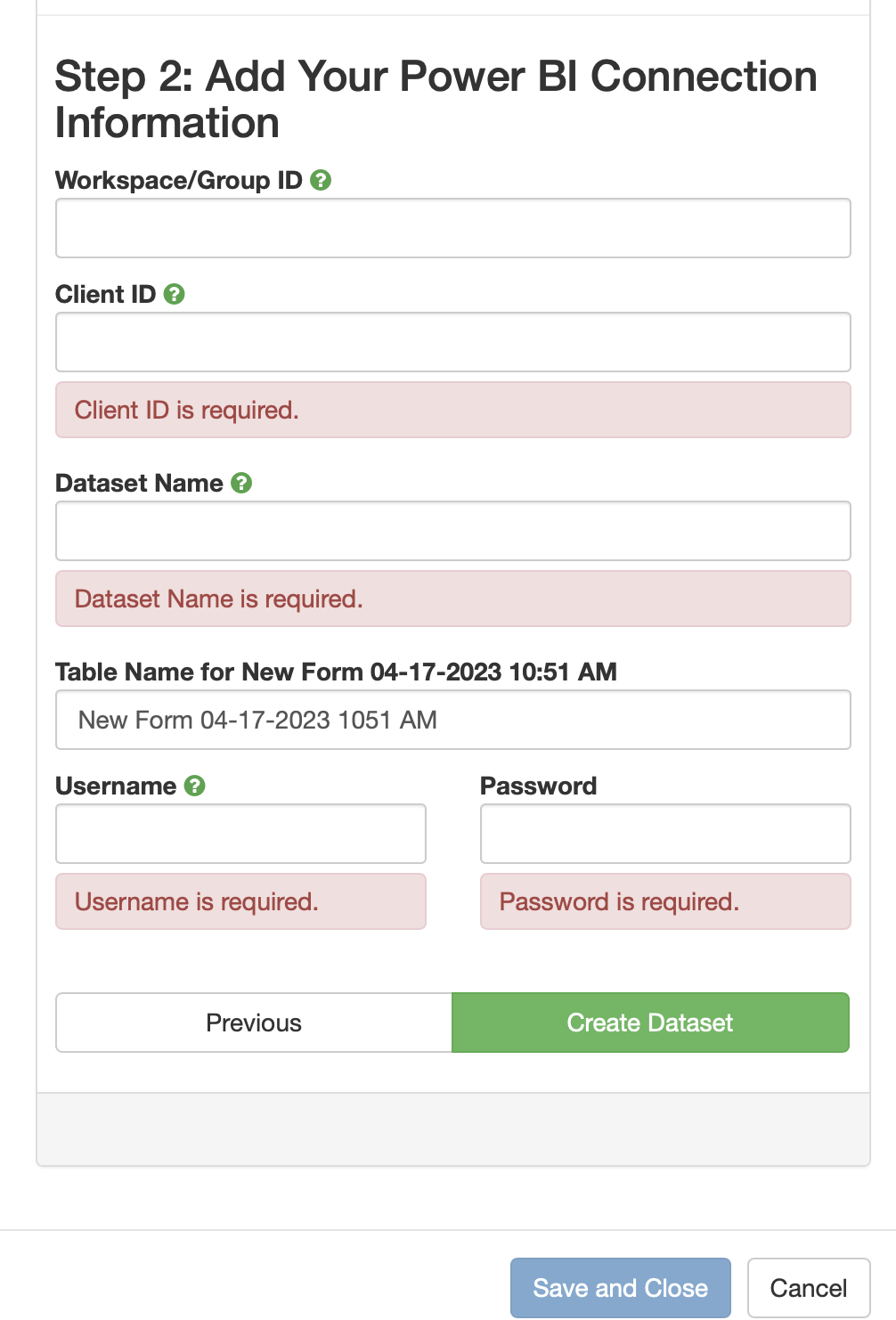Click the Password field label
Screen dimensions: 896x1320
(x=538, y=786)
